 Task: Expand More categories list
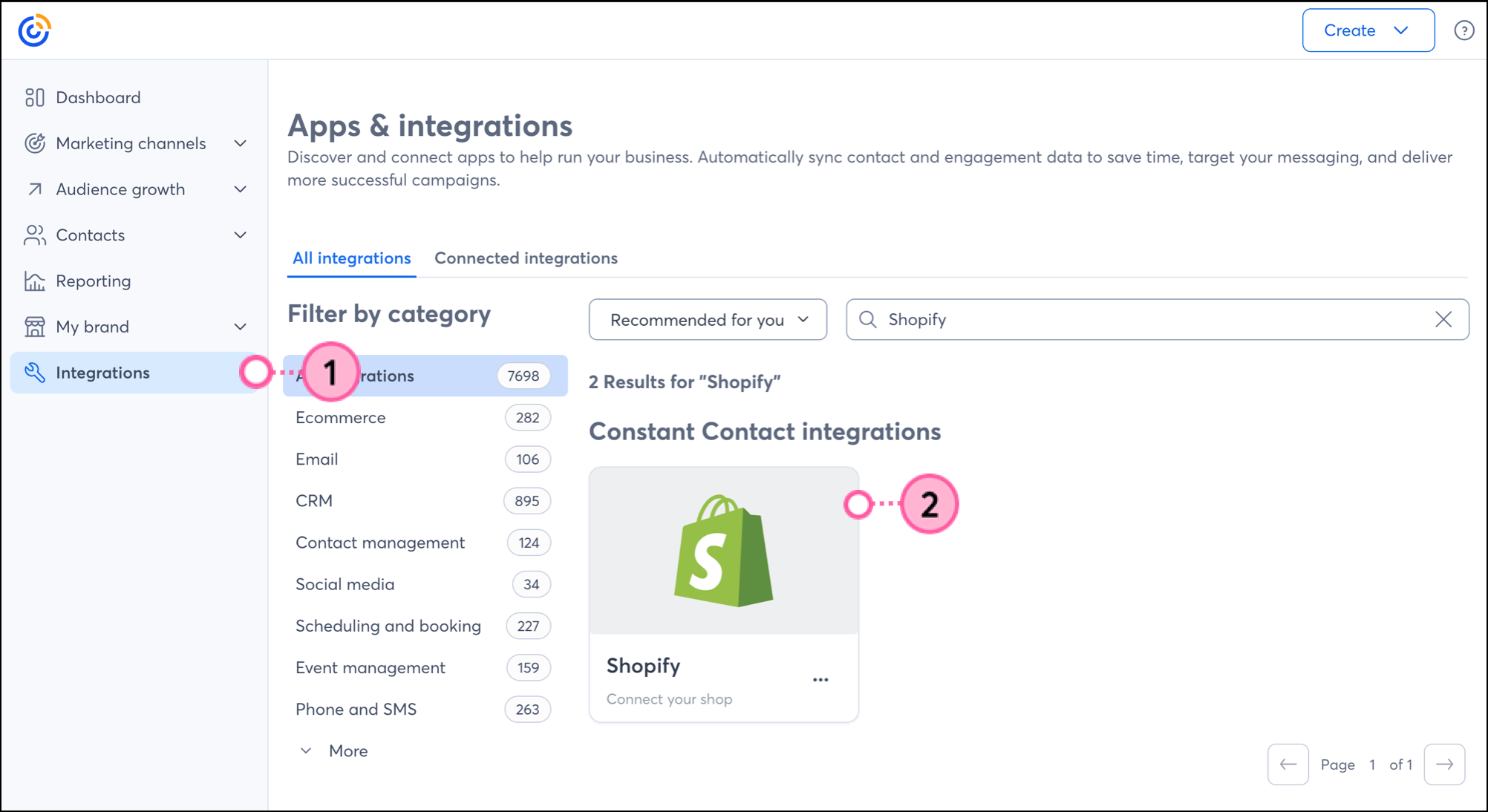(x=333, y=751)
